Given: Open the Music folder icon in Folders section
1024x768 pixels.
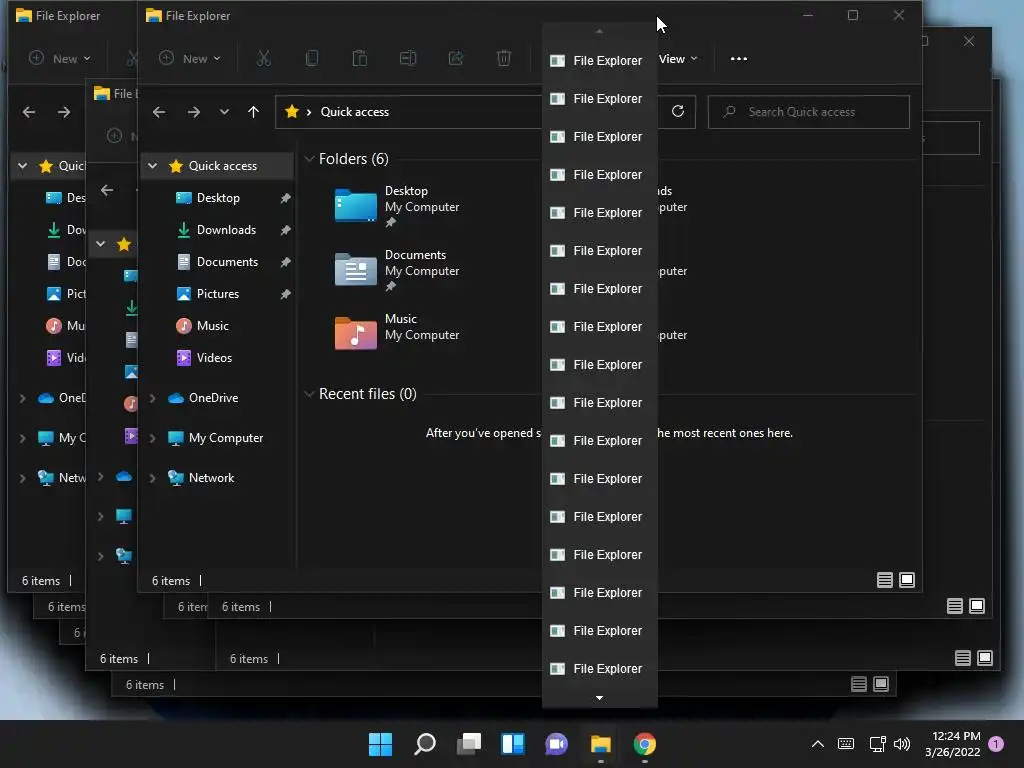Looking at the screenshot, I should click(x=355, y=333).
